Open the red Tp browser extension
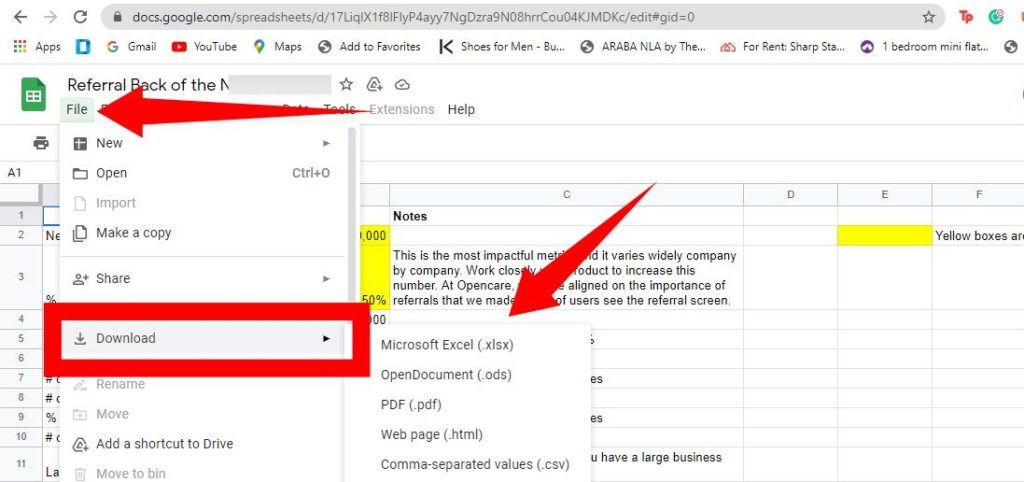The width and height of the screenshot is (1024, 482). click(966, 18)
